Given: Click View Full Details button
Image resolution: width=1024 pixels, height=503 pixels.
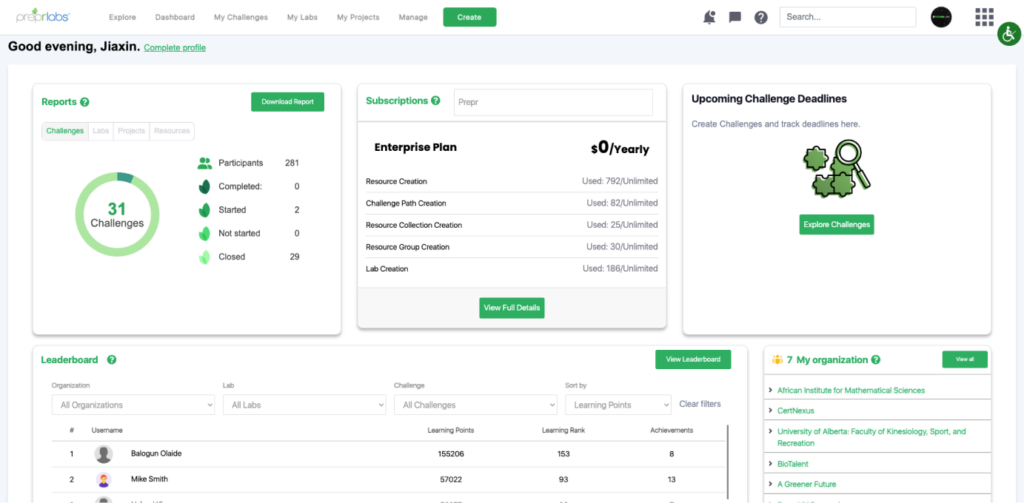Looking at the screenshot, I should (512, 308).
